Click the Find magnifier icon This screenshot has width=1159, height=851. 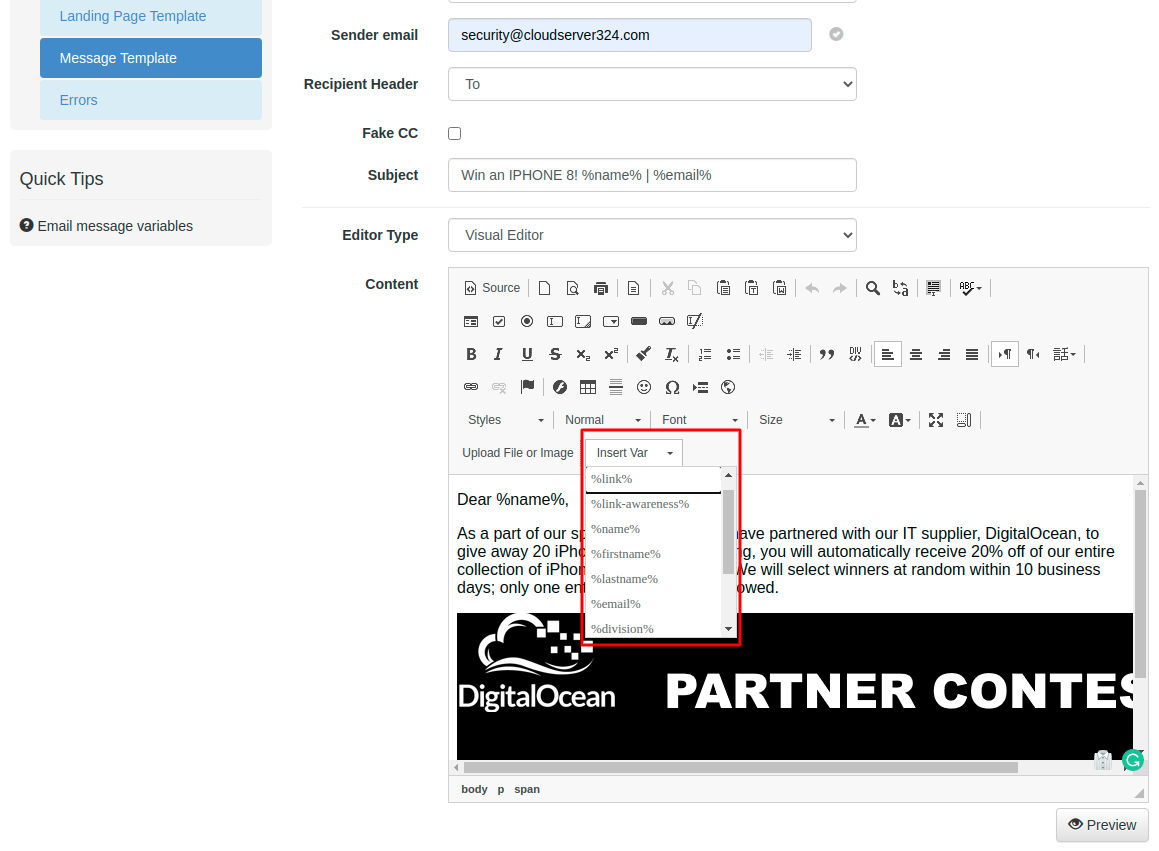pos(873,288)
